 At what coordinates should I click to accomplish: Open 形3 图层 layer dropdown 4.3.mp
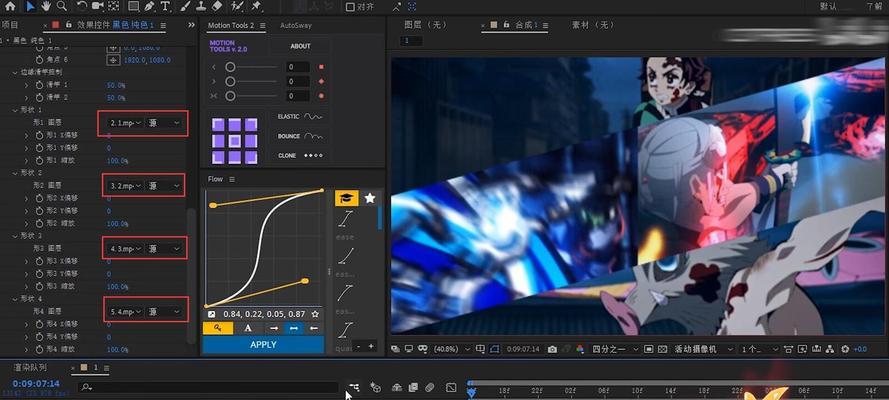pos(126,249)
